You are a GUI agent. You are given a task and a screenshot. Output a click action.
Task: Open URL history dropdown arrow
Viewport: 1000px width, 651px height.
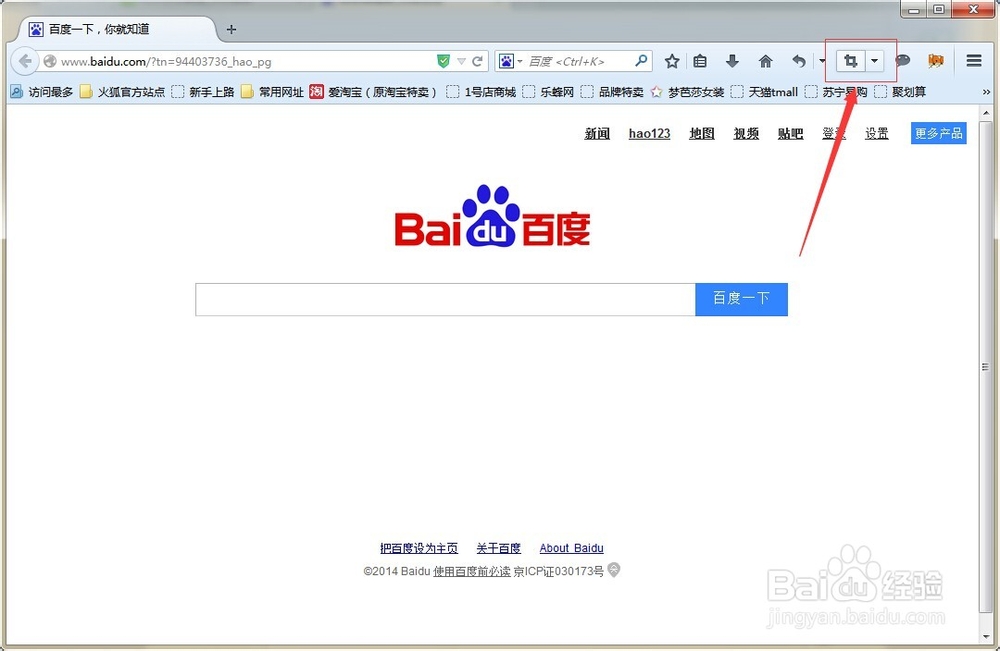[x=461, y=61]
